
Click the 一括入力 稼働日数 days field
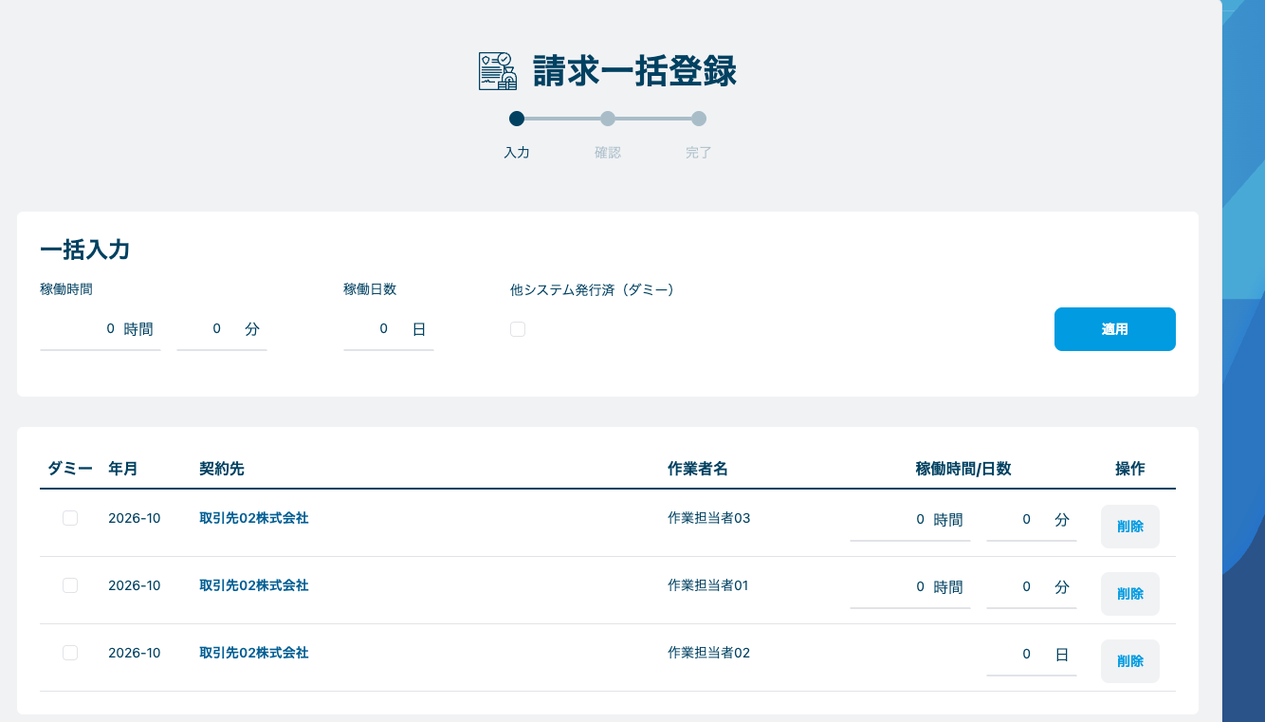click(x=389, y=329)
